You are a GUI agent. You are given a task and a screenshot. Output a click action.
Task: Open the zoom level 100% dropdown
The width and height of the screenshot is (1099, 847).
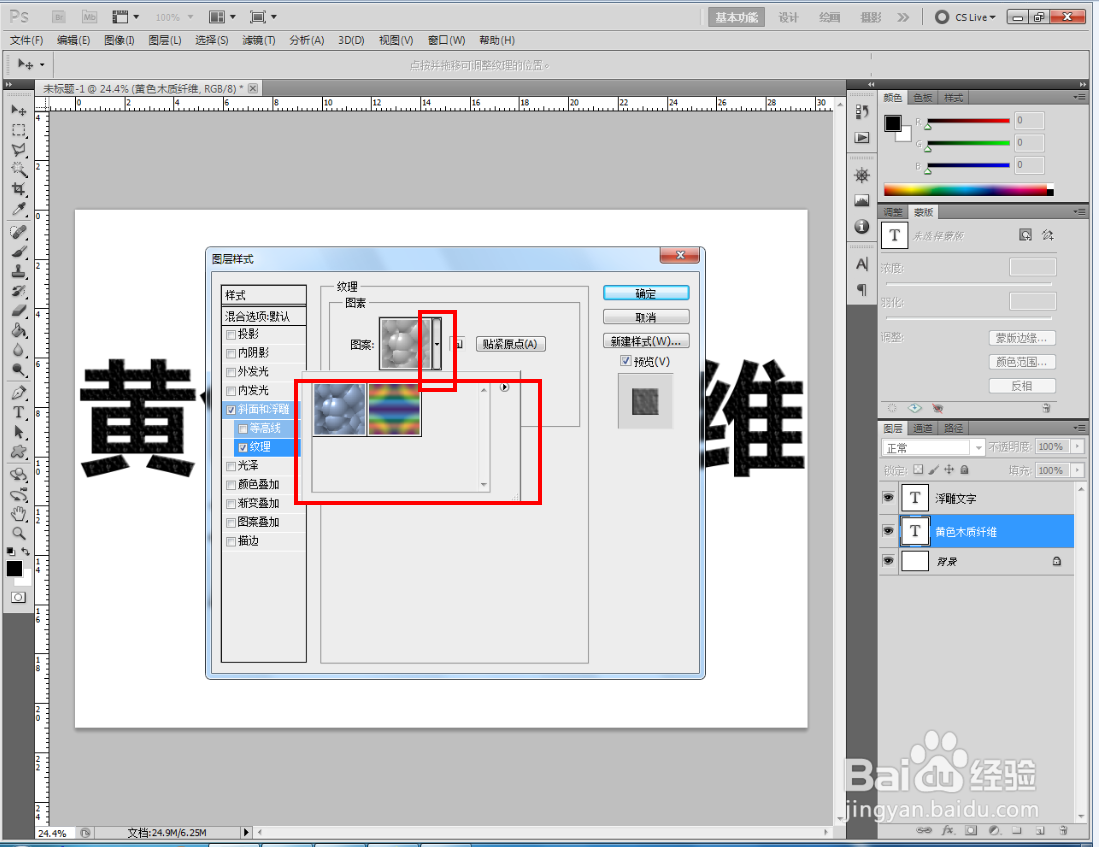pyautogui.click(x=174, y=17)
